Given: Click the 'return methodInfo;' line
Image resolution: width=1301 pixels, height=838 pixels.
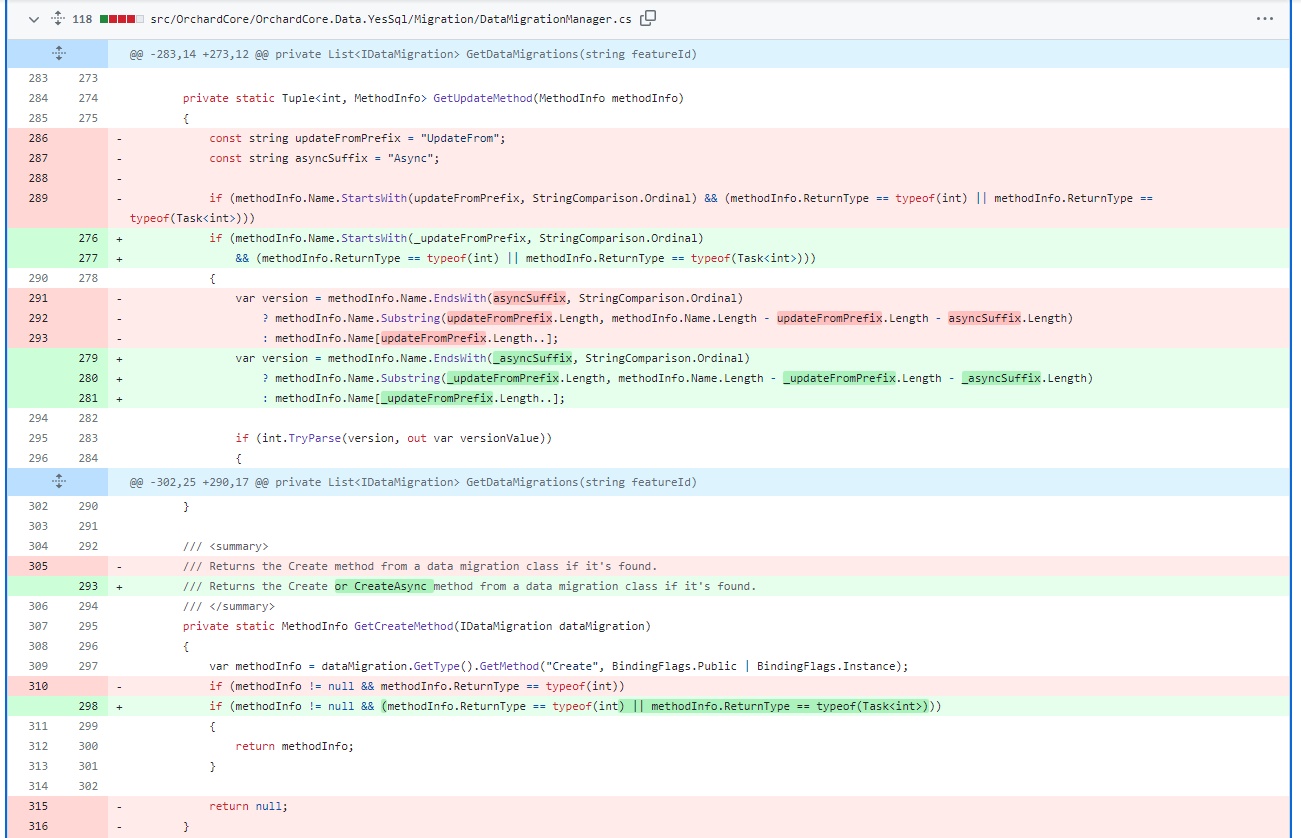Looking at the screenshot, I should (x=294, y=746).
